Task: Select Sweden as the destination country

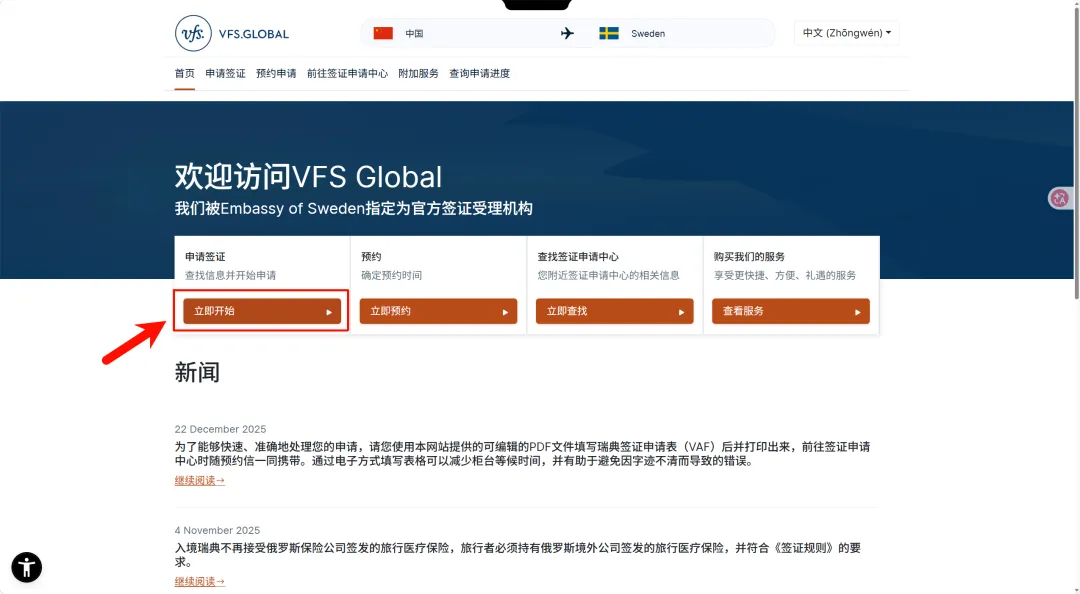Action: point(648,33)
